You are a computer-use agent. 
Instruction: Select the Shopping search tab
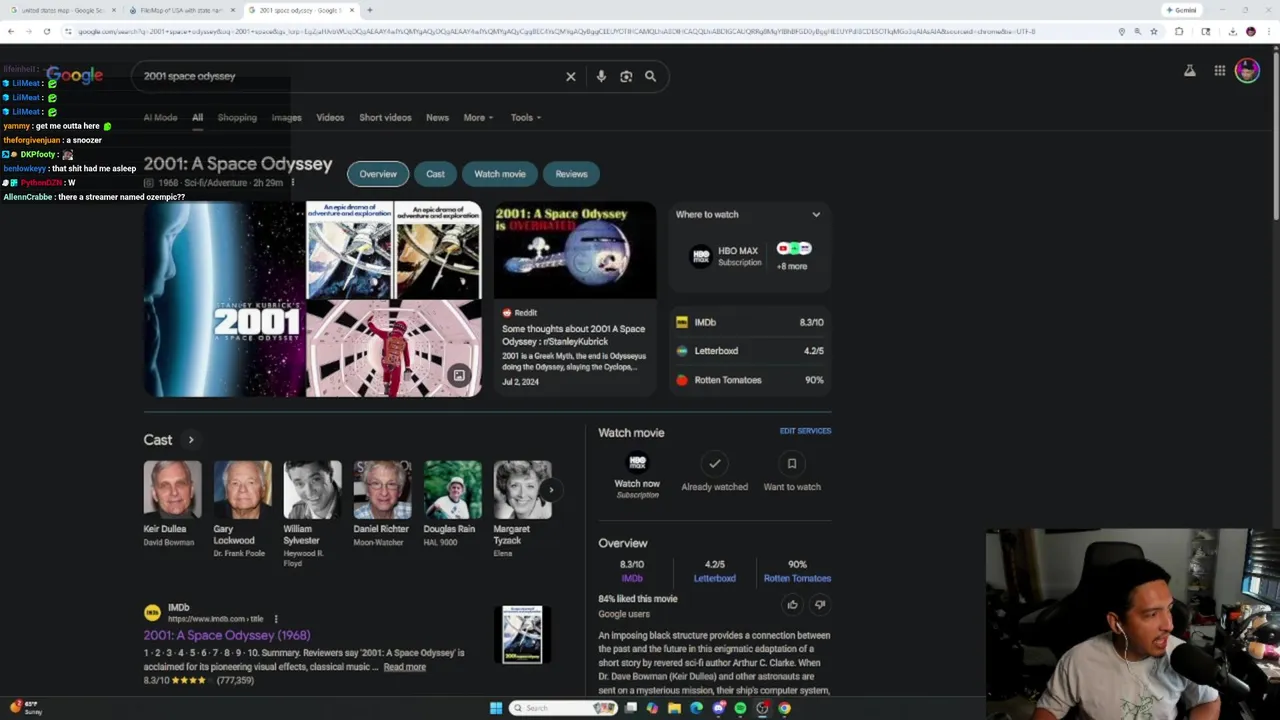[237, 117]
